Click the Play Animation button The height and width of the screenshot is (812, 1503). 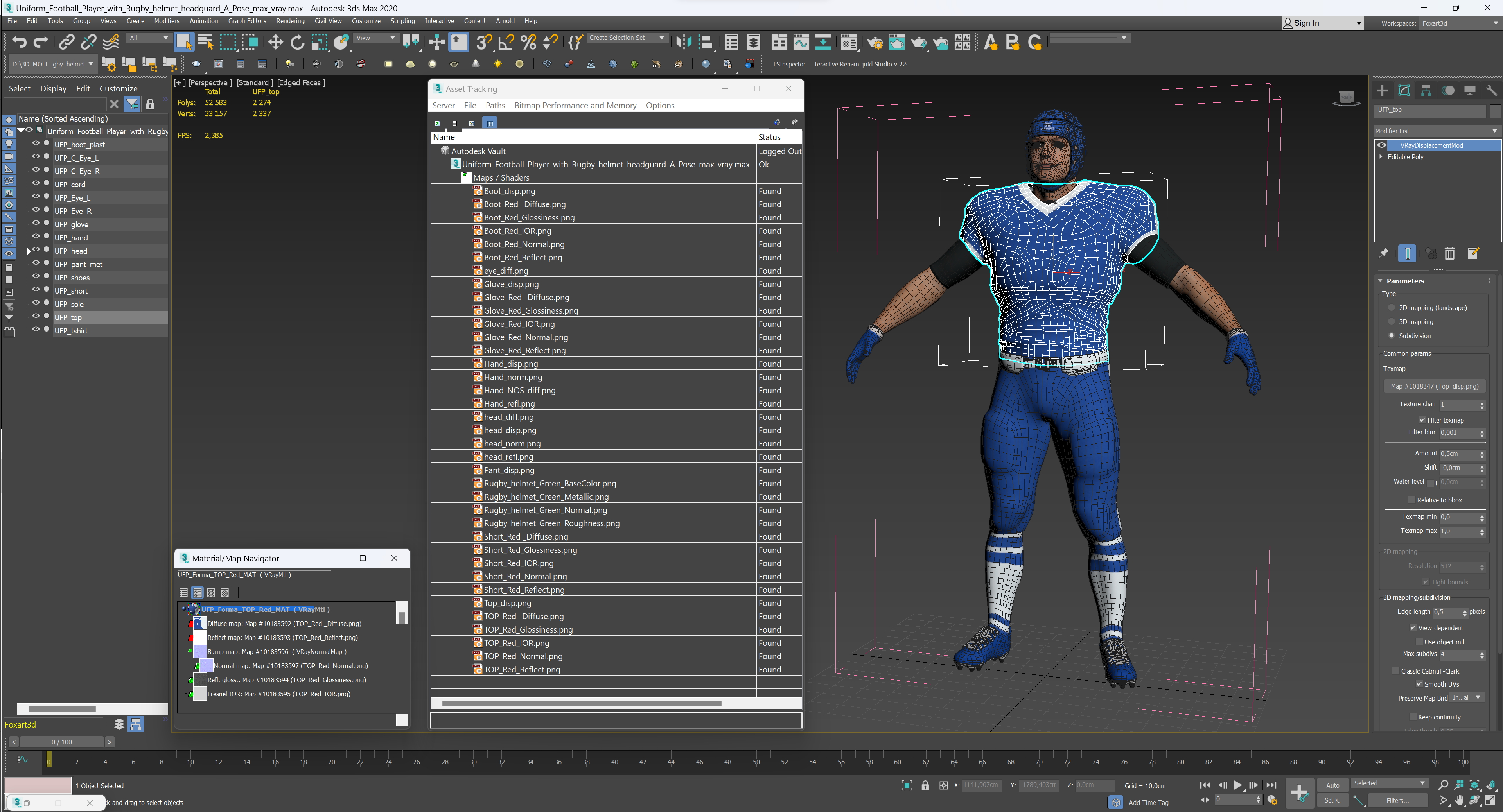(x=1237, y=785)
